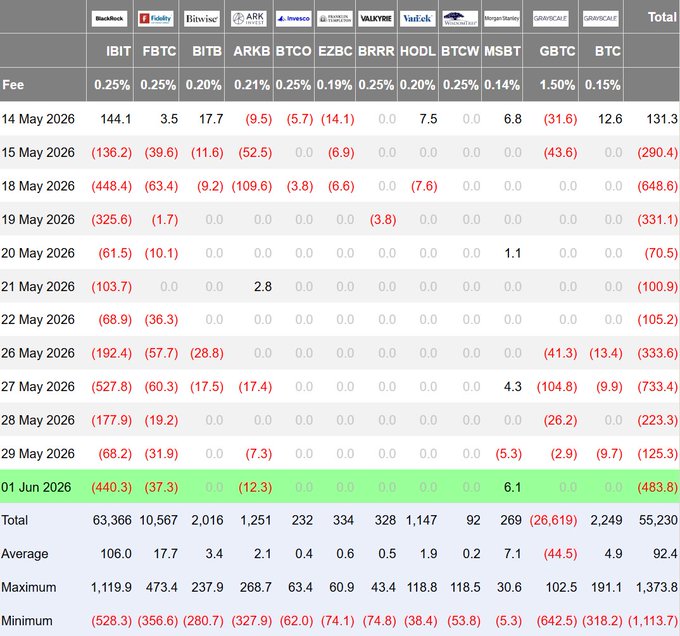Select the EZBC column header

coord(335,51)
